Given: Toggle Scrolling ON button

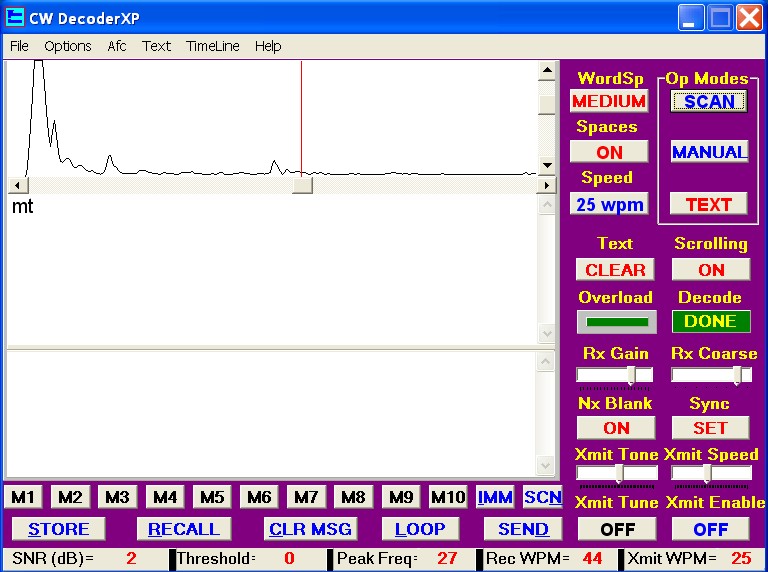Looking at the screenshot, I should coord(711,270).
